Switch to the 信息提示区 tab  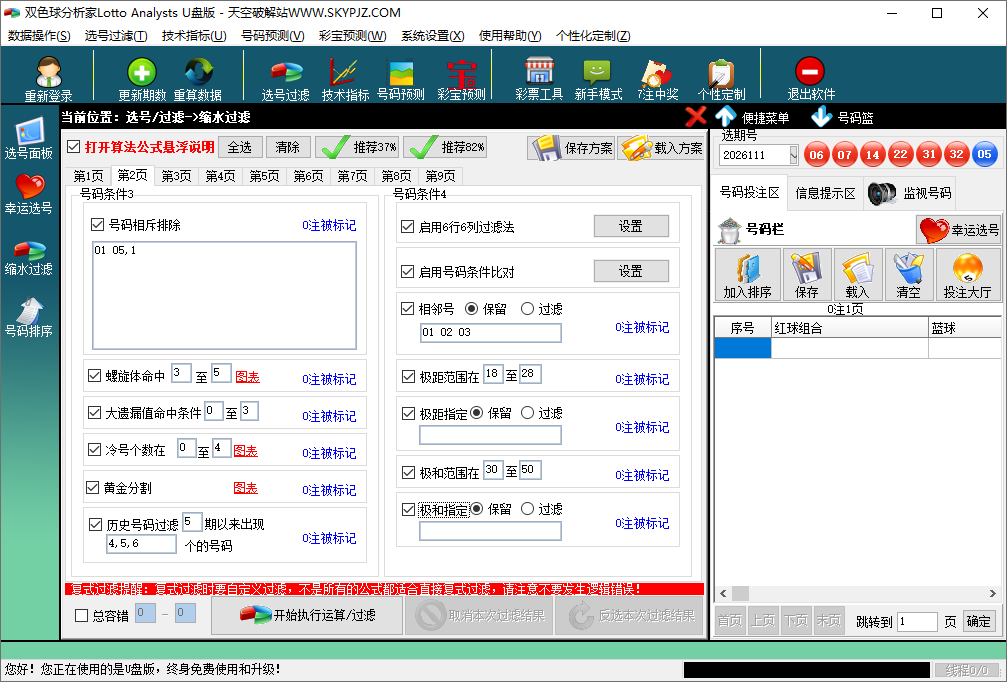coord(825,193)
